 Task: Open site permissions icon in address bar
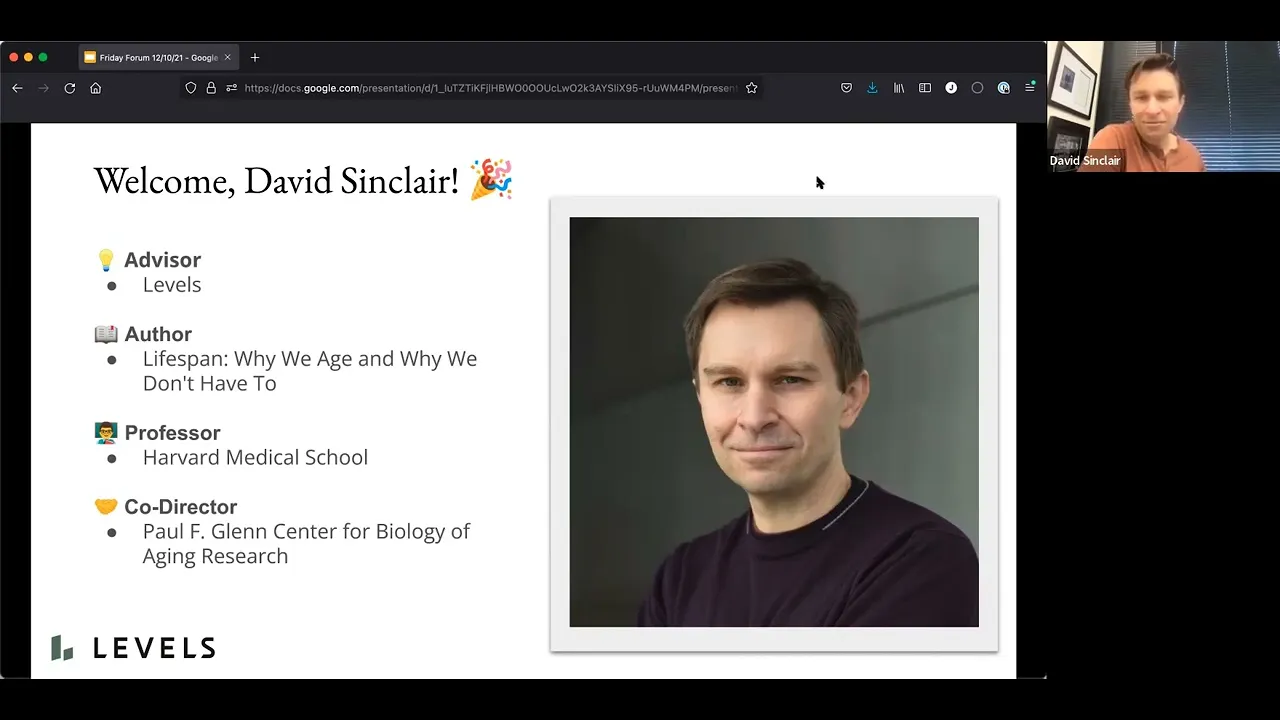[x=232, y=88]
